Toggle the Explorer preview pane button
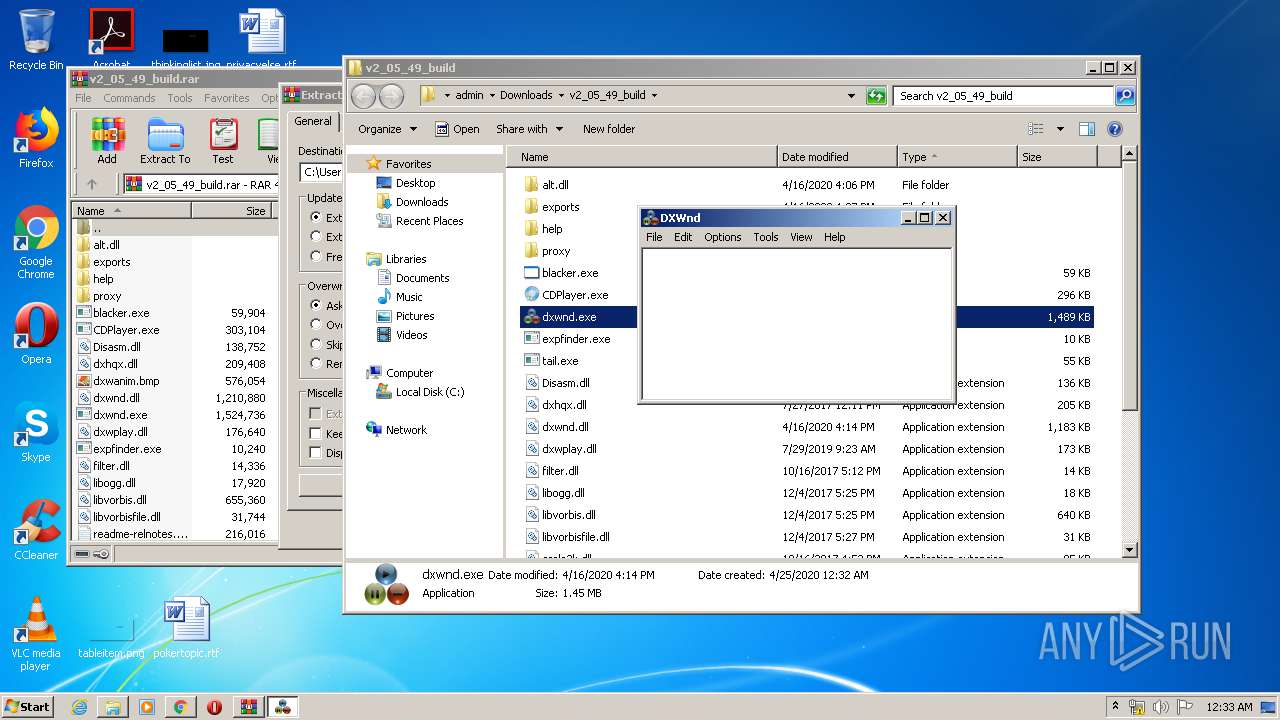This screenshot has width=1280, height=720. point(1087,129)
